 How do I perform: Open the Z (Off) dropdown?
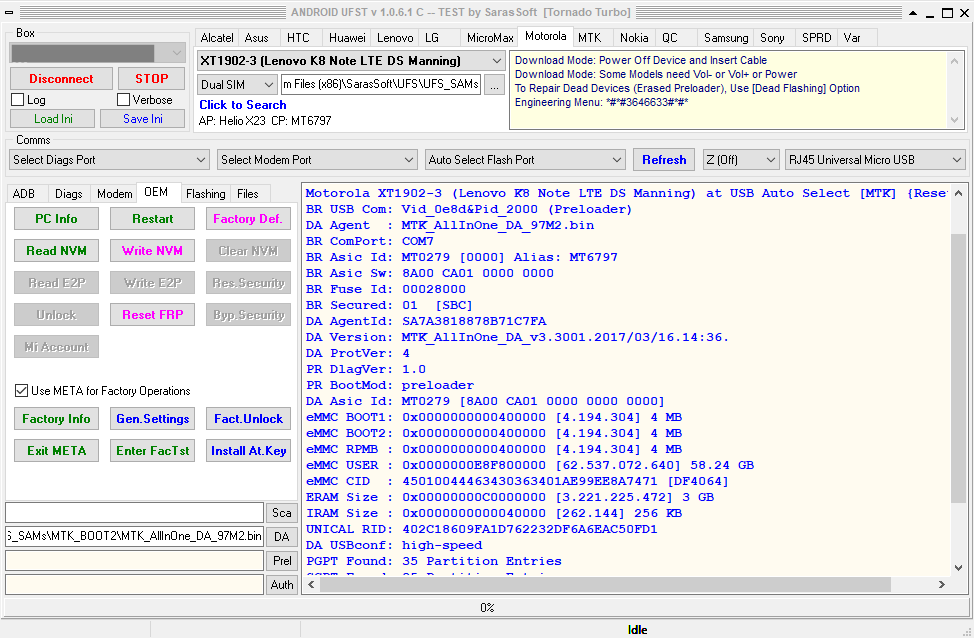pyautogui.click(x=740, y=160)
